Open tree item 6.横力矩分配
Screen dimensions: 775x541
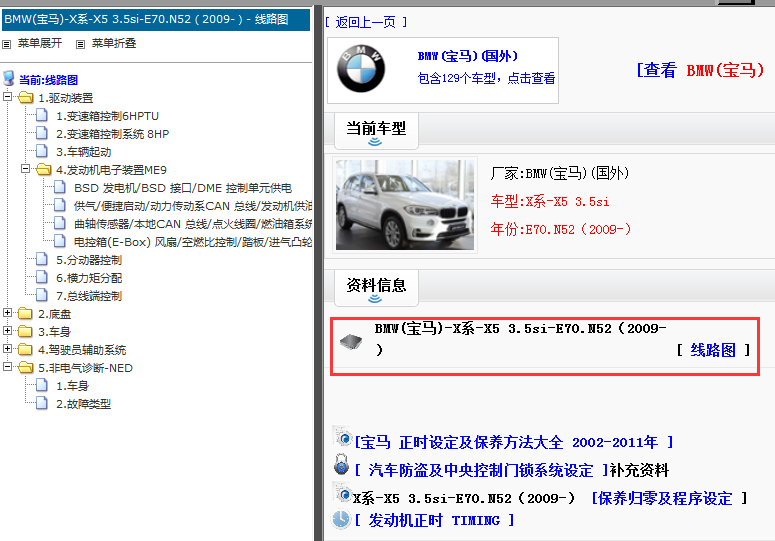pos(89,278)
